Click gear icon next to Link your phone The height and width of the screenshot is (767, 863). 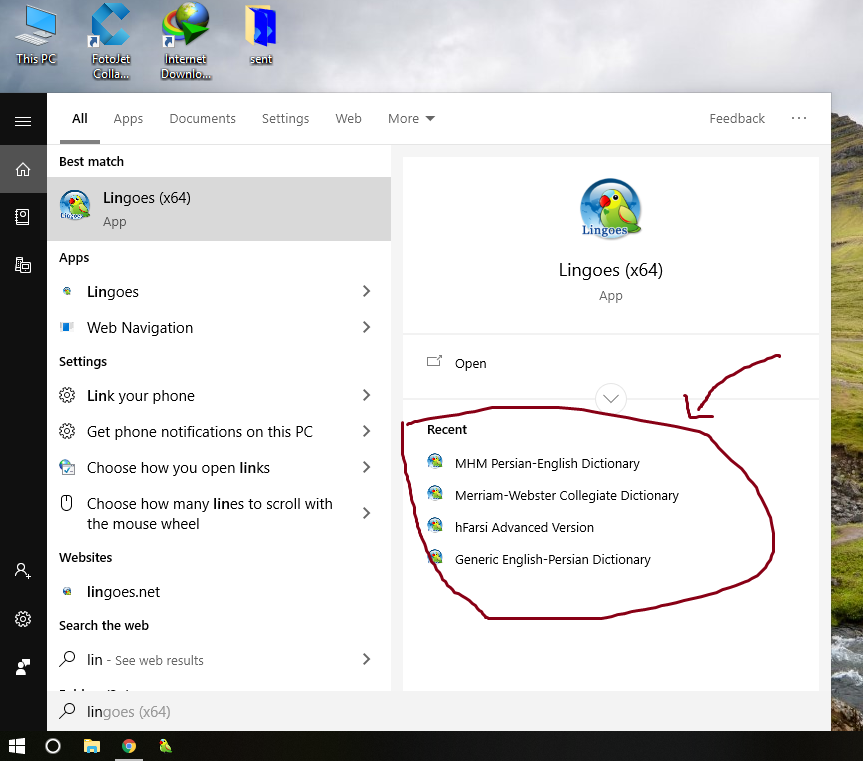tap(67, 395)
